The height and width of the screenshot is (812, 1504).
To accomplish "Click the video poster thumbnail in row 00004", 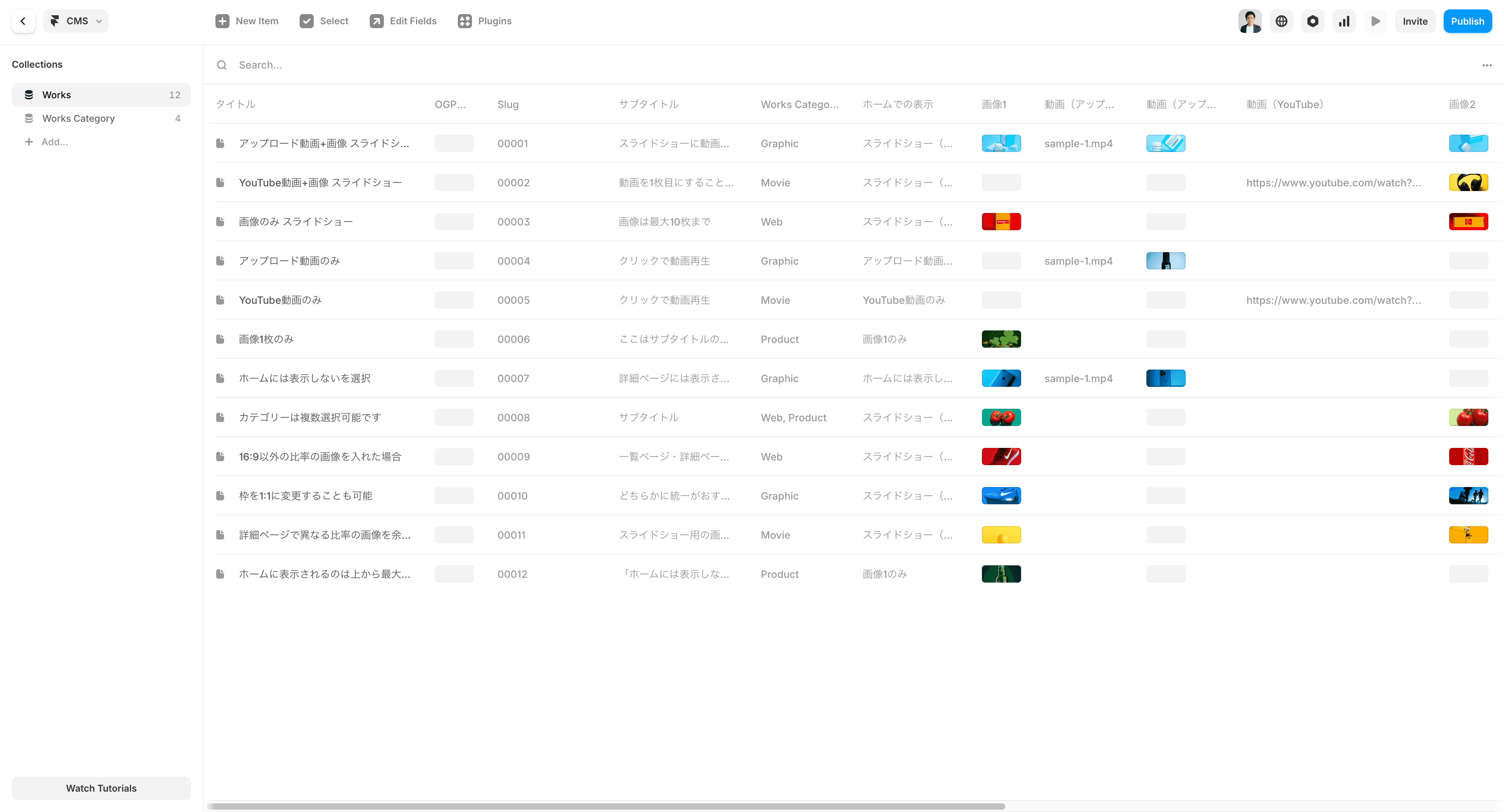I will [1165, 260].
